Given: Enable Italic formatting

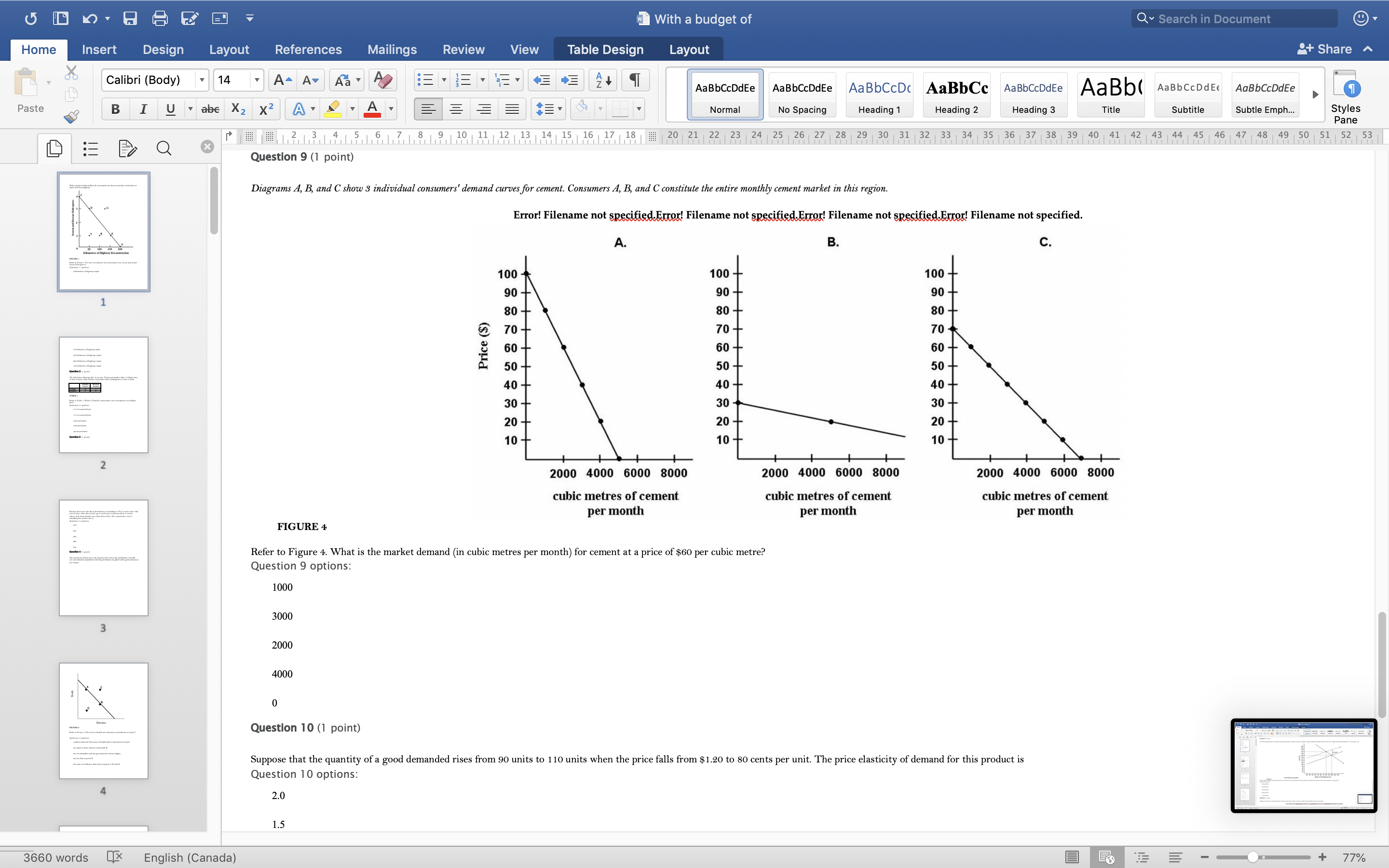Looking at the screenshot, I should (x=143, y=109).
